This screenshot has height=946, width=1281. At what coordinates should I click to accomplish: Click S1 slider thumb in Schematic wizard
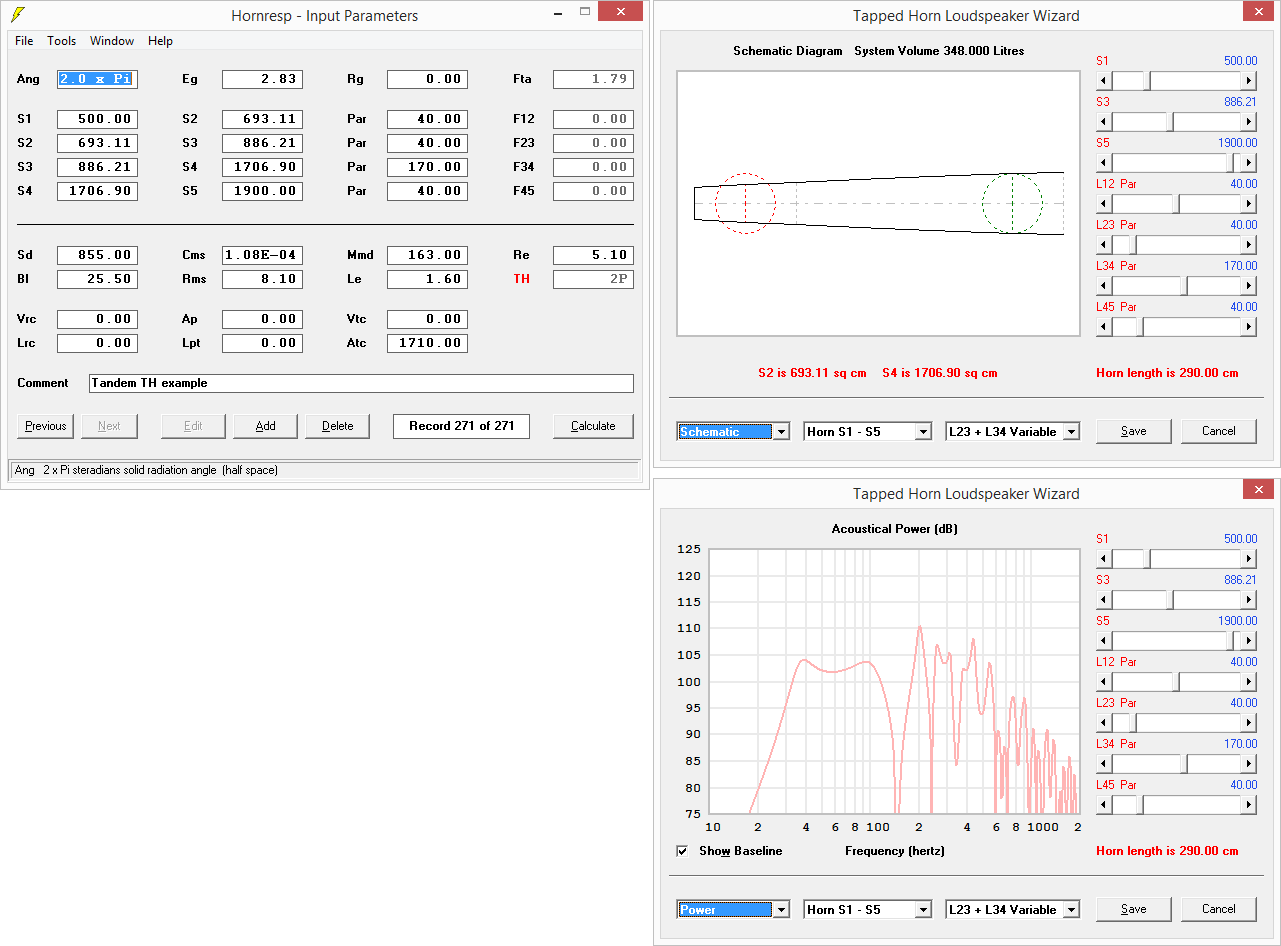pyautogui.click(x=1147, y=81)
